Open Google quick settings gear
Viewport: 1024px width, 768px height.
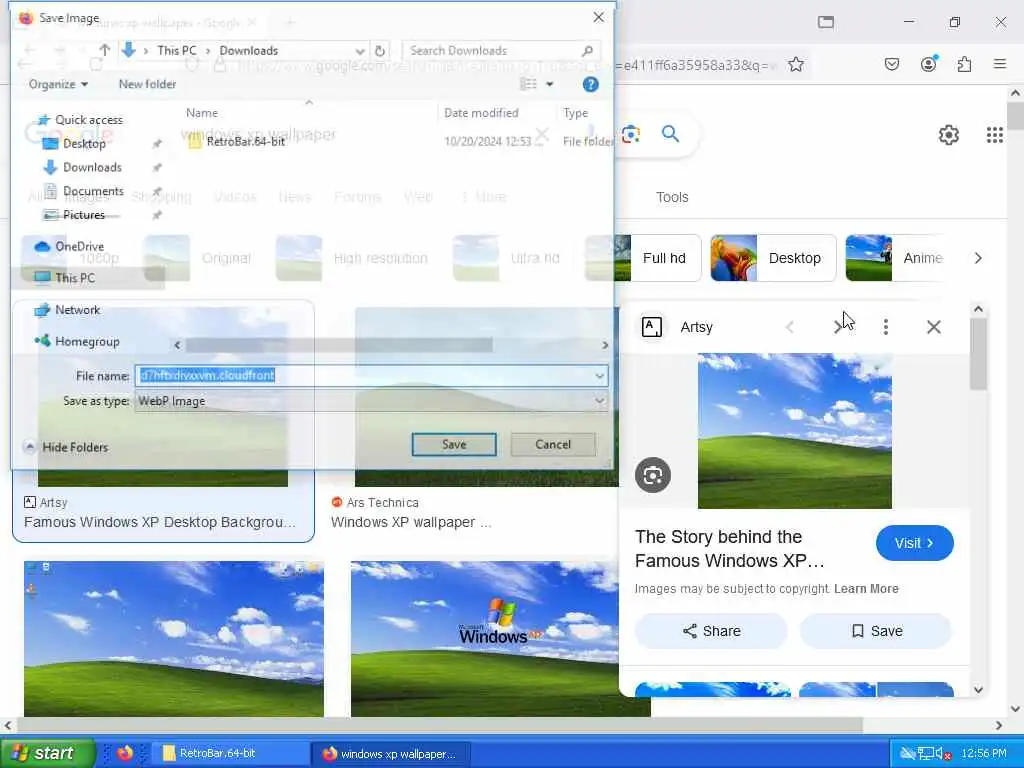(x=948, y=135)
